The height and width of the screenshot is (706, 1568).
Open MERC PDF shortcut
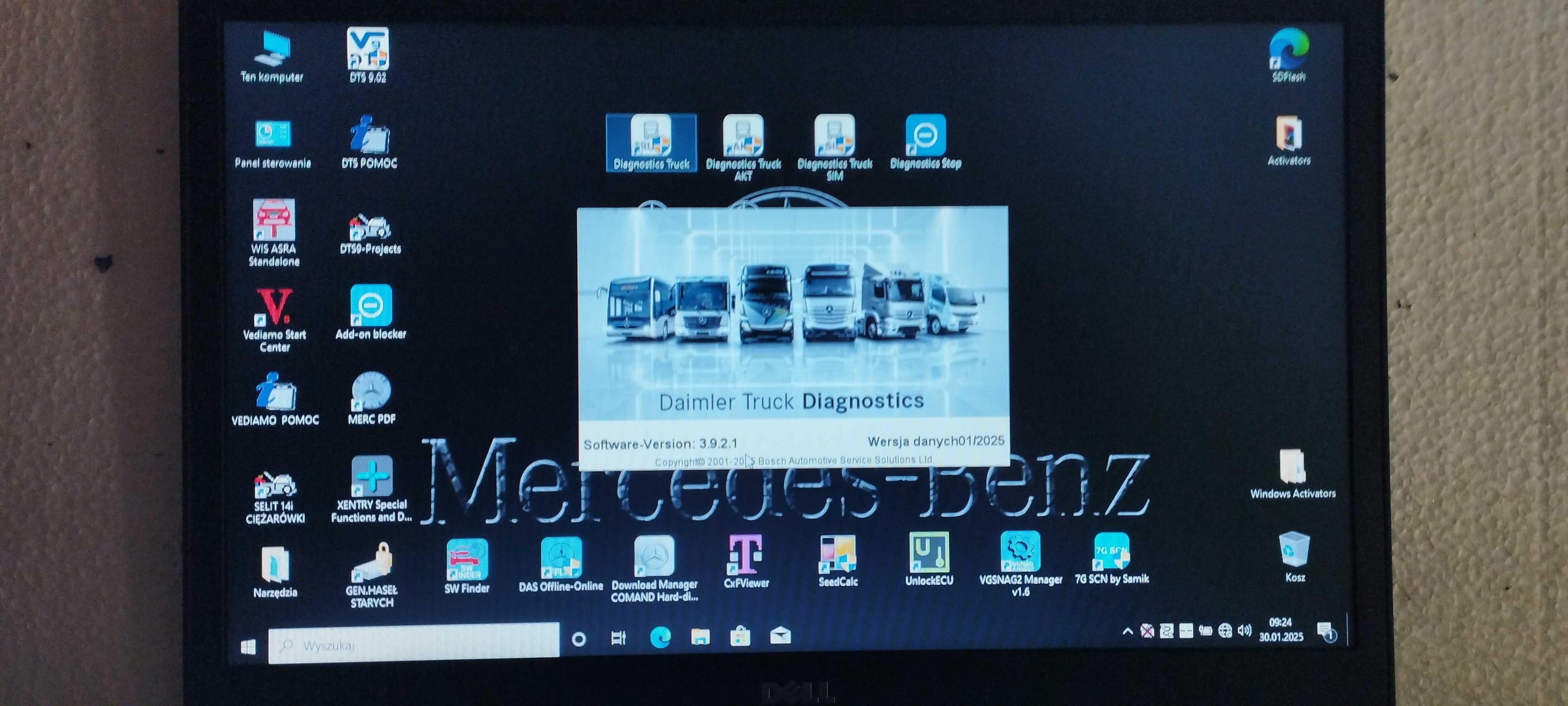(x=371, y=398)
